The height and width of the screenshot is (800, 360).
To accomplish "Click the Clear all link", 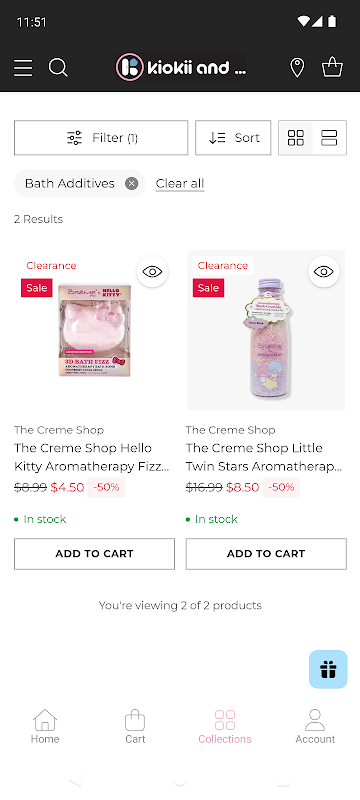I will [x=180, y=184].
